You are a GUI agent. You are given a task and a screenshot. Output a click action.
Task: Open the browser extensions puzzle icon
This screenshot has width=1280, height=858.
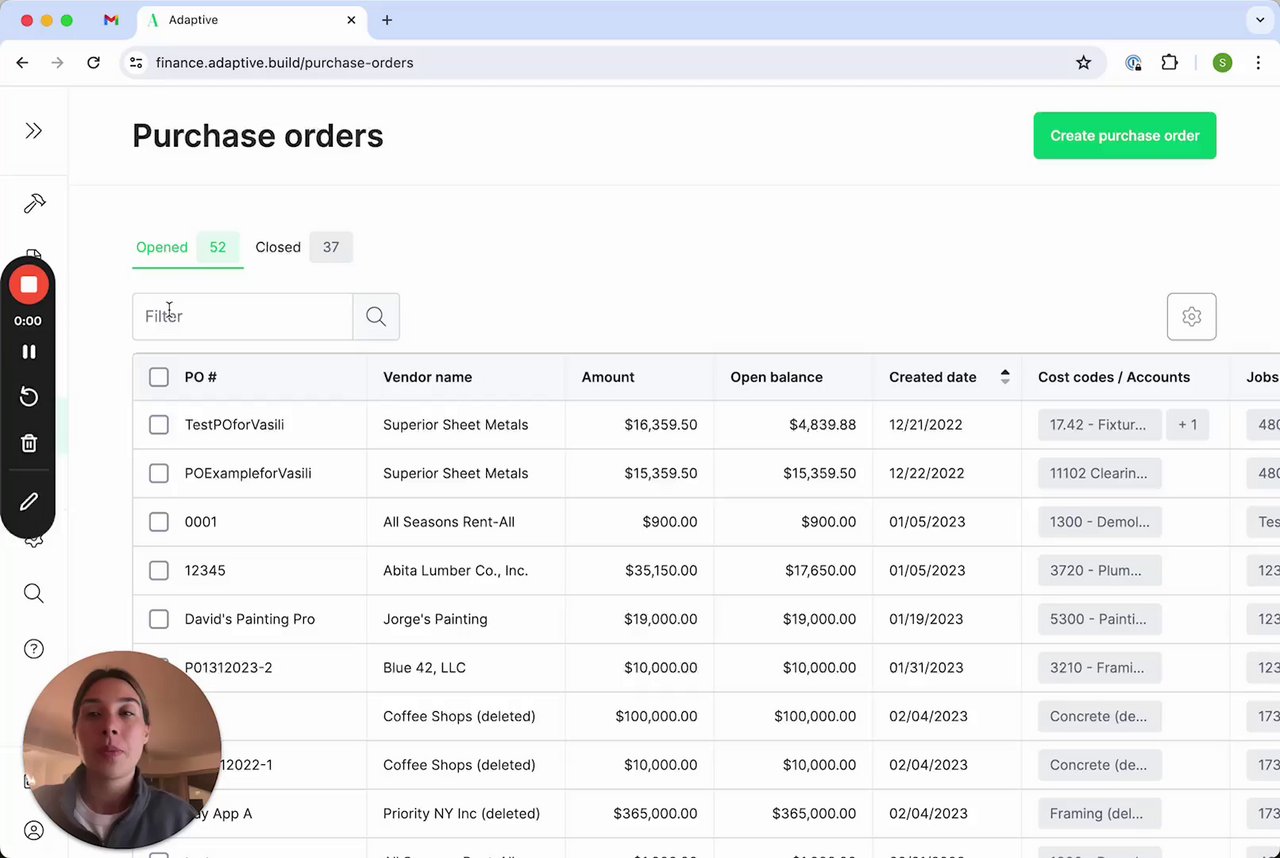(x=1169, y=63)
